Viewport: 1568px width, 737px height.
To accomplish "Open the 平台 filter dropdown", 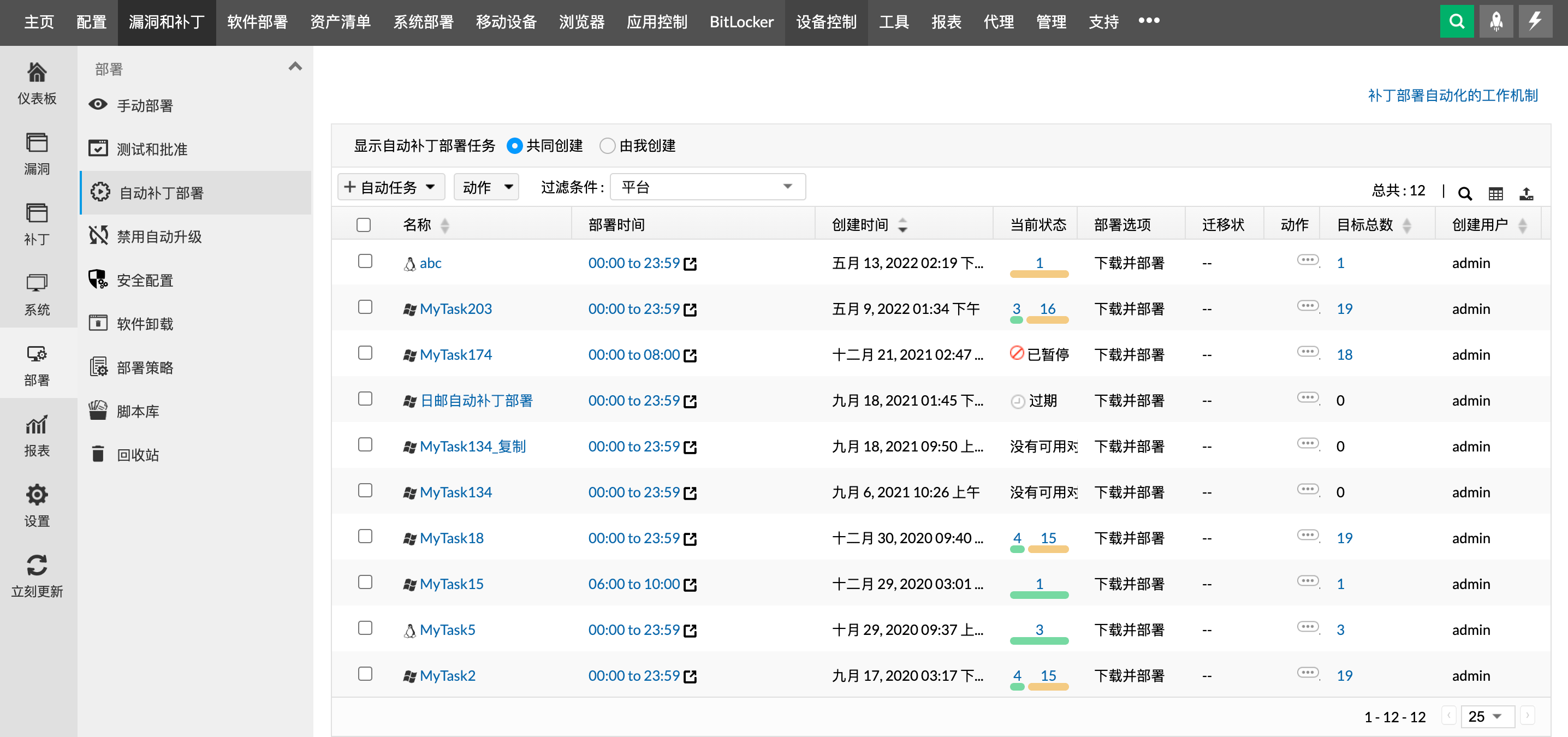I will (708, 187).
